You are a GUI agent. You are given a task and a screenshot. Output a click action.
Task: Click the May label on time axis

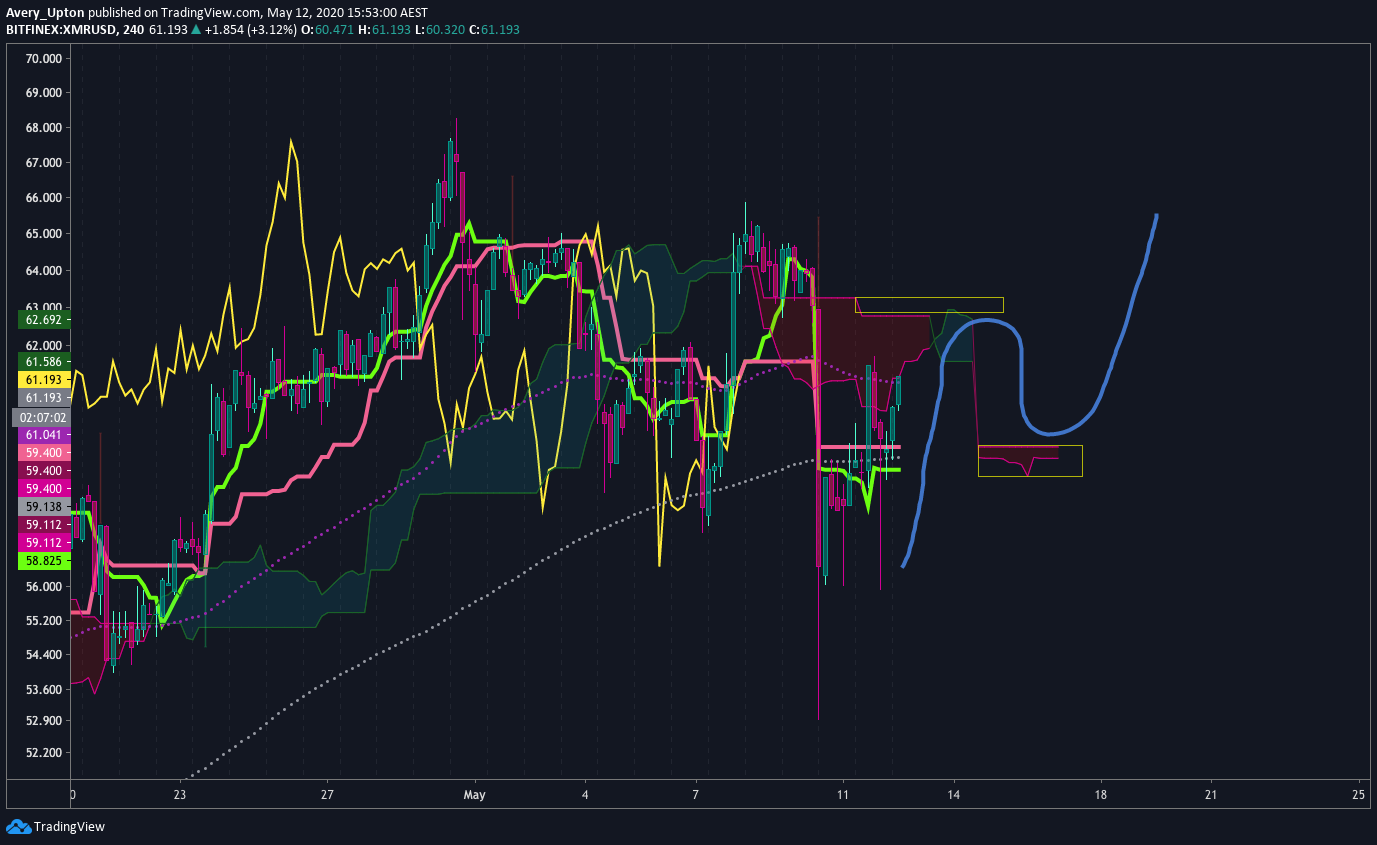tap(474, 796)
